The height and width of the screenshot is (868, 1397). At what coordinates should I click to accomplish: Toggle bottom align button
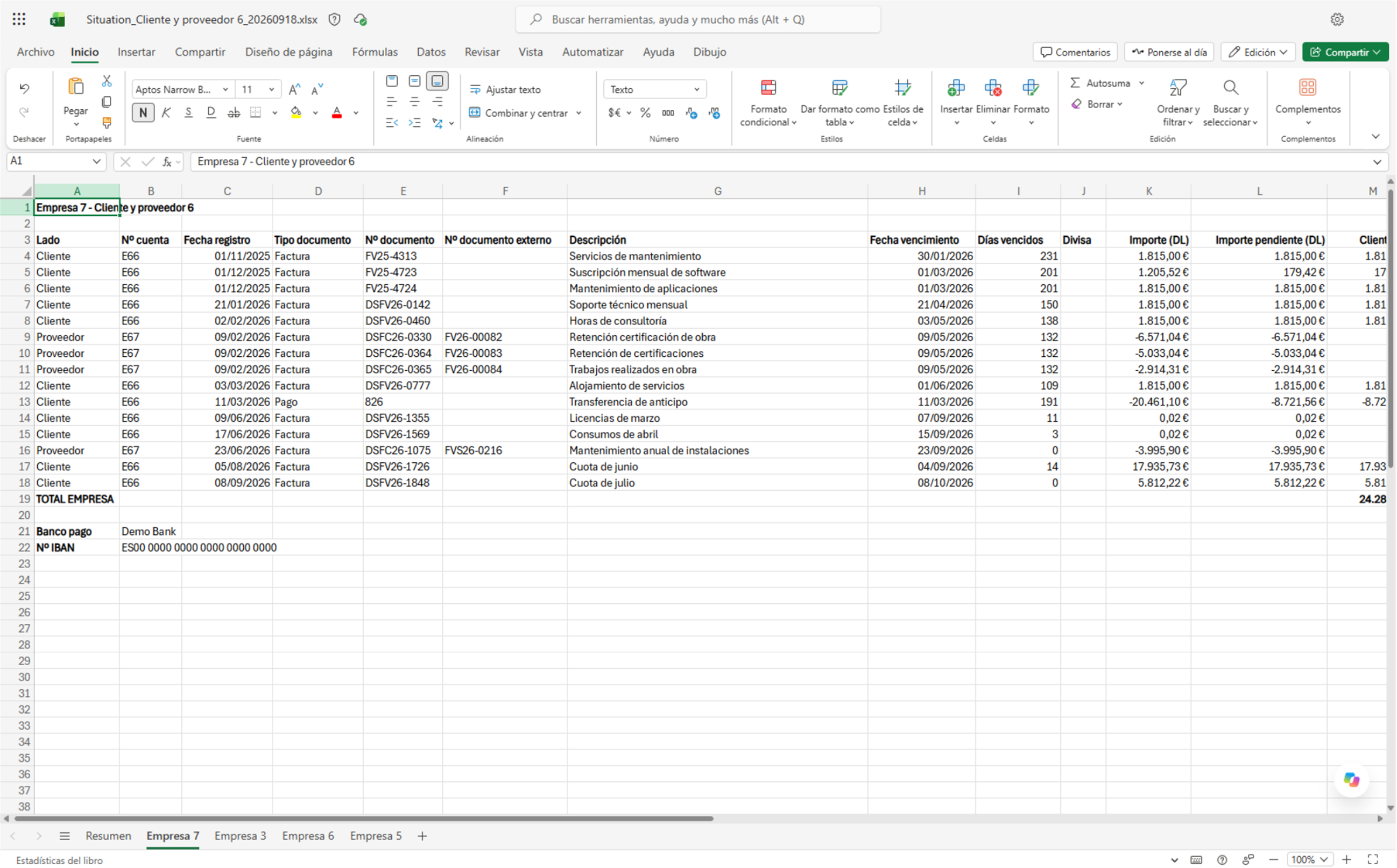click(438, 81)
